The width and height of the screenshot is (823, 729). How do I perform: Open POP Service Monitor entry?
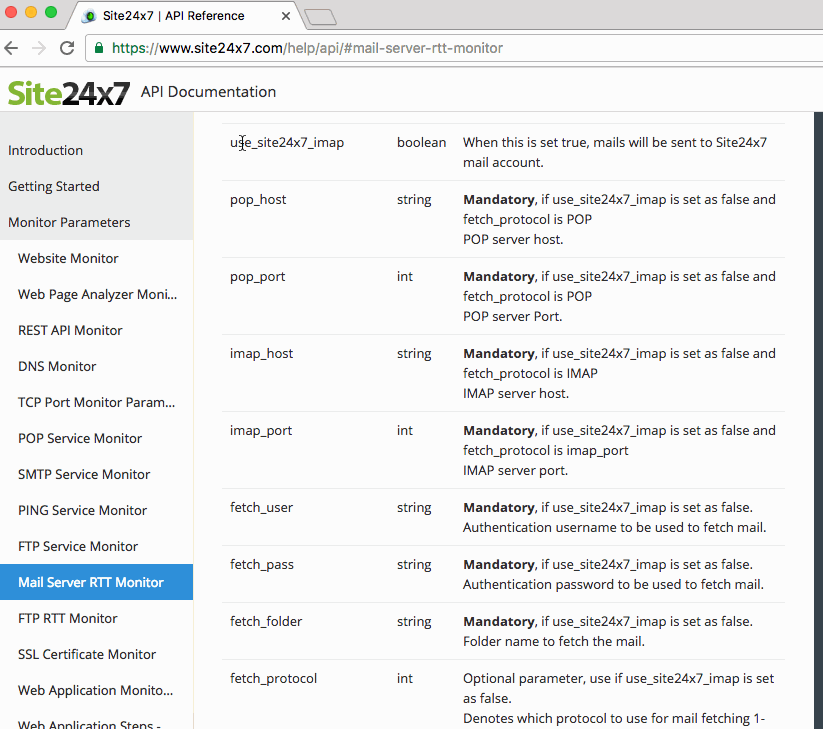(80, 438)
